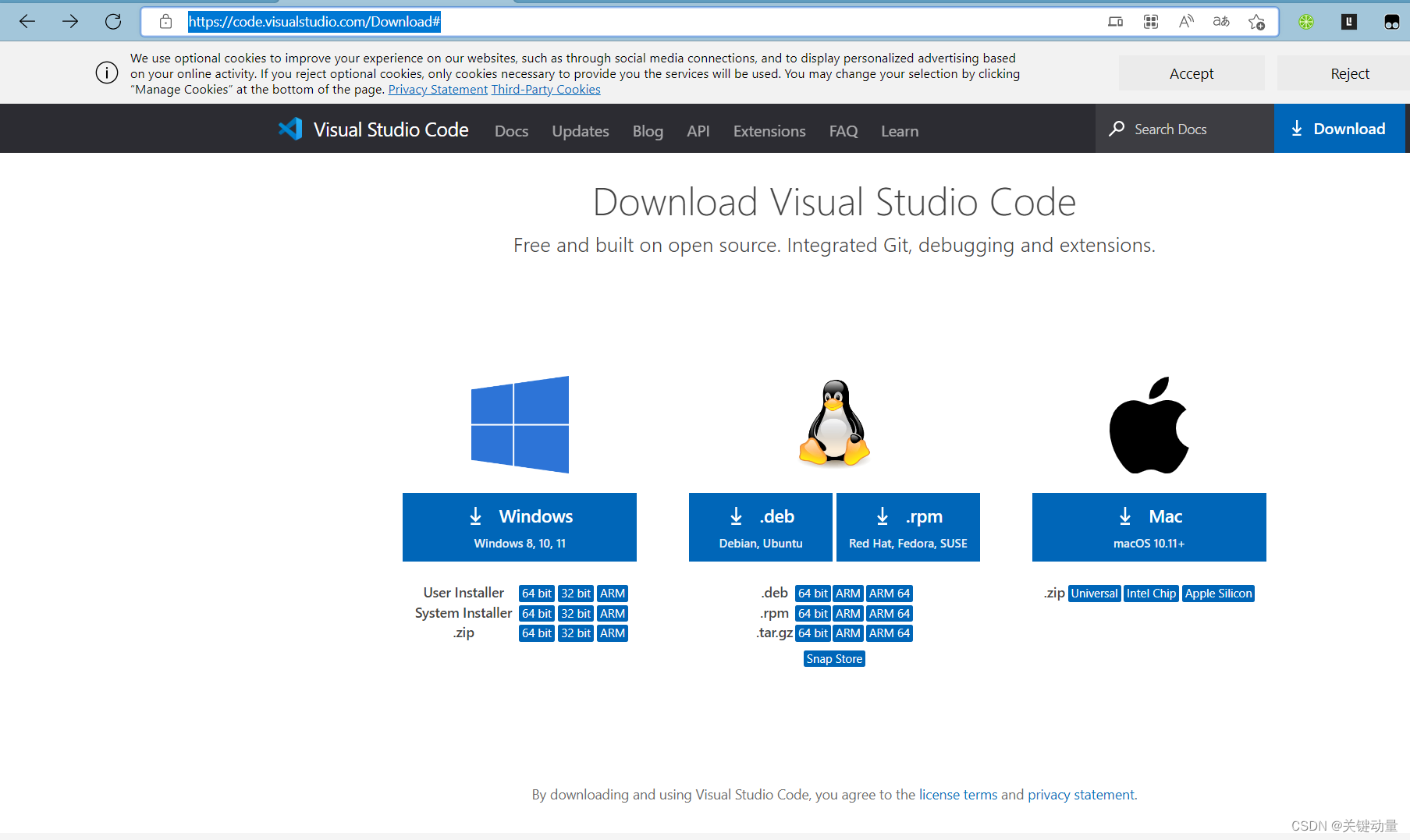Focus the Search Docs field
Screen dimensions: 1410x840
[x=1184, y=129]
